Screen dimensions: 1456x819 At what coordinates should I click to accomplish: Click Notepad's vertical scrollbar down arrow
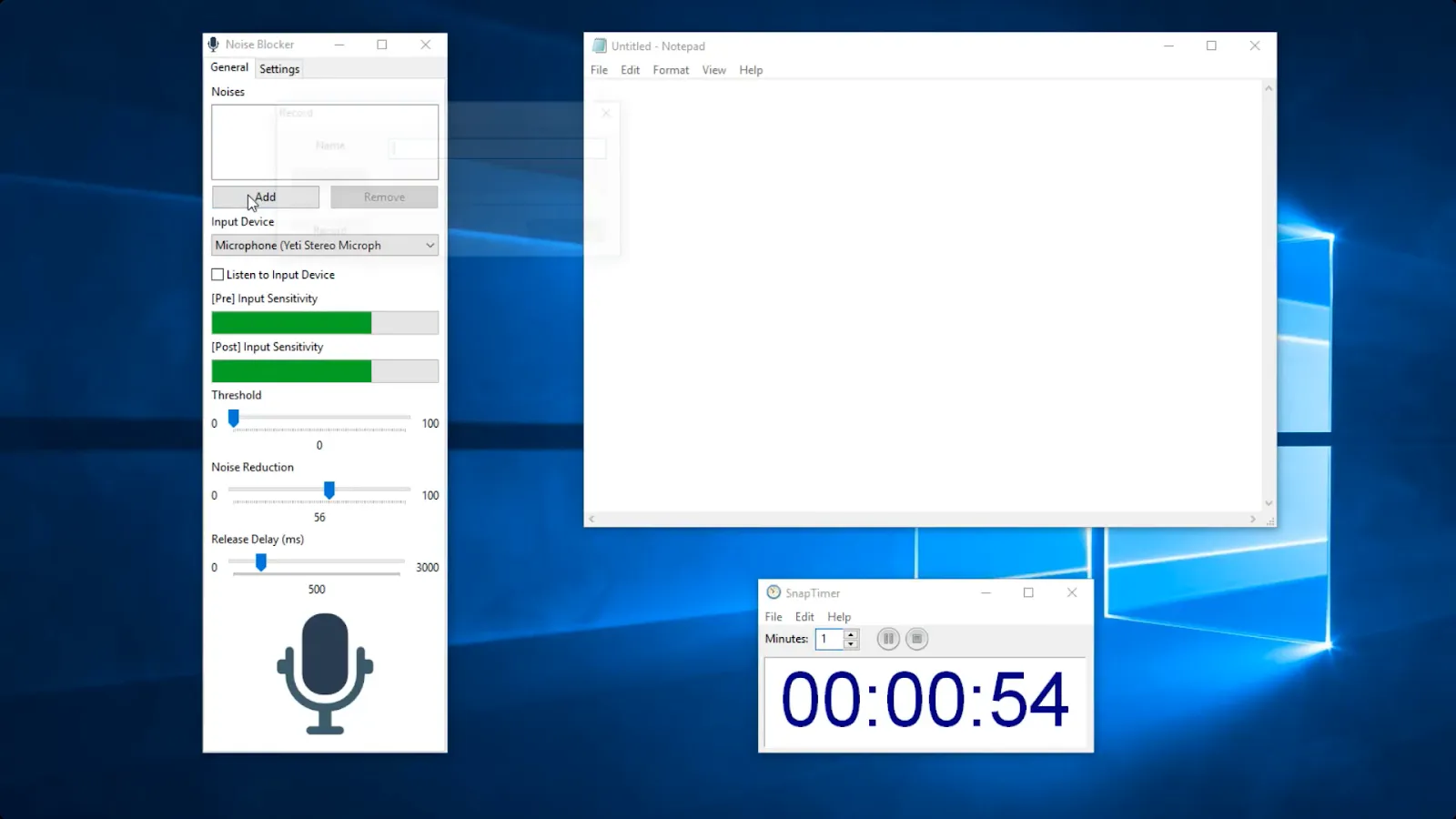(x=1269, y=503)
